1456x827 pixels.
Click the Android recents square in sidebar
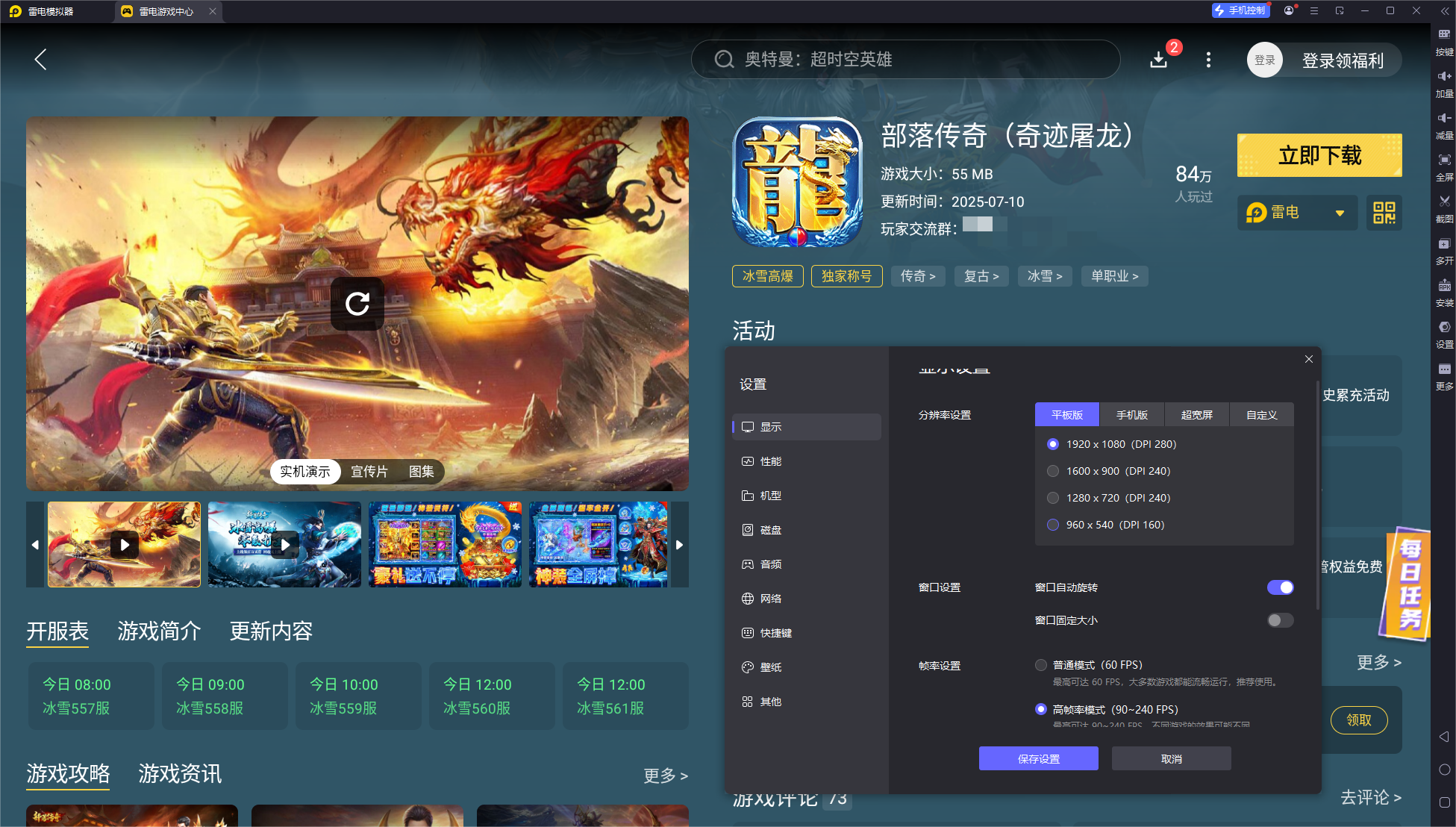coord(1444,802)
